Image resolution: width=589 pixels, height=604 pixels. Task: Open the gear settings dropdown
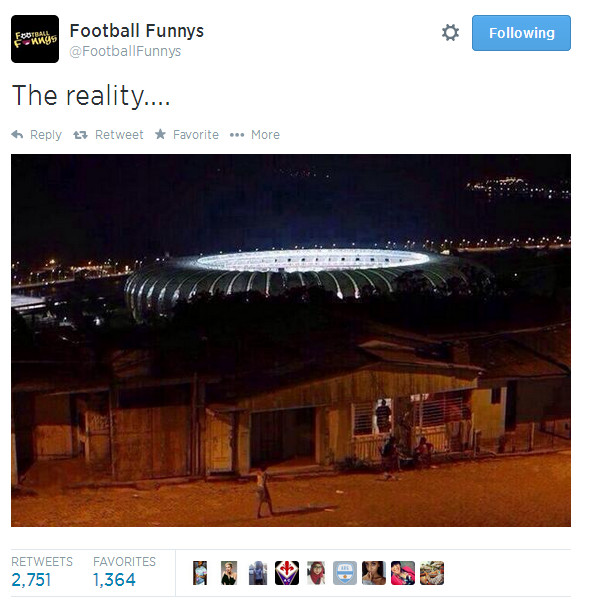click(x=450, y=33)
